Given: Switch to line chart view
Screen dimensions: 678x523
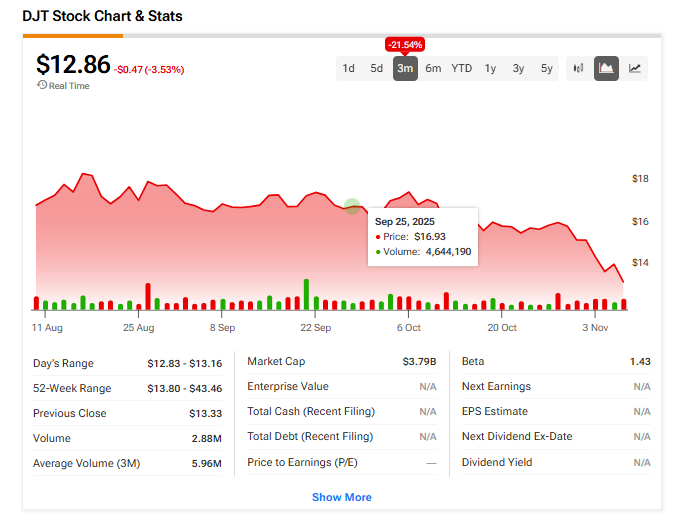Looking at the screenshot, I should [x=635, y=68].
